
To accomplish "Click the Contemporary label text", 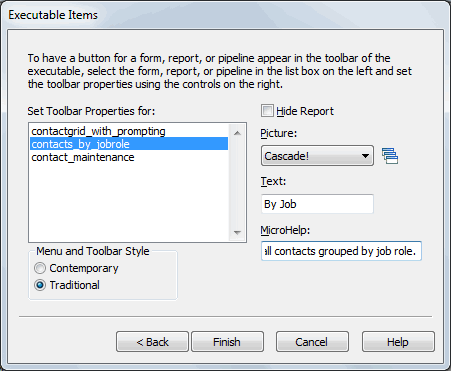I will tap(84, 268).
